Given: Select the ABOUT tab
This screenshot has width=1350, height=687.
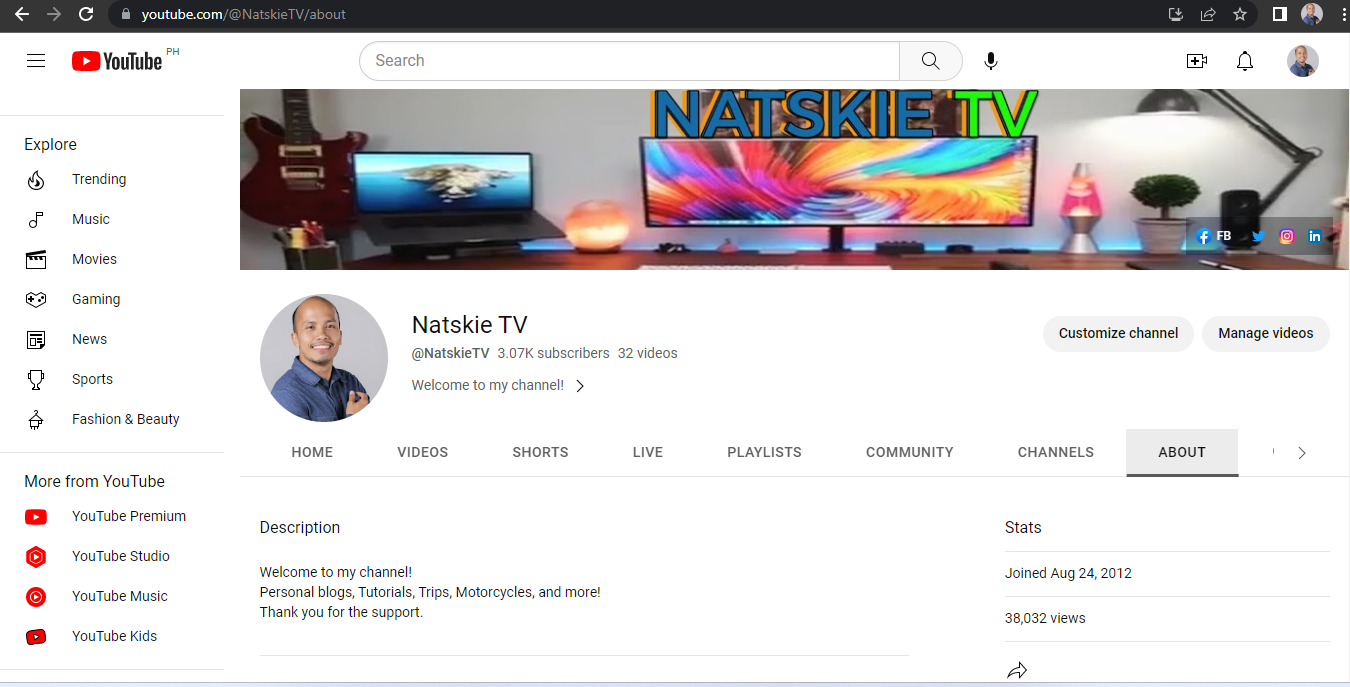Looking at the screenshot, I should [1182, 453].
